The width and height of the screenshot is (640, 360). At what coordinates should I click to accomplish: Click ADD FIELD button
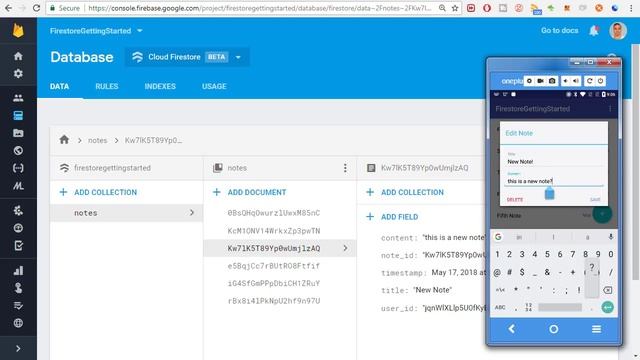(392, 217)
